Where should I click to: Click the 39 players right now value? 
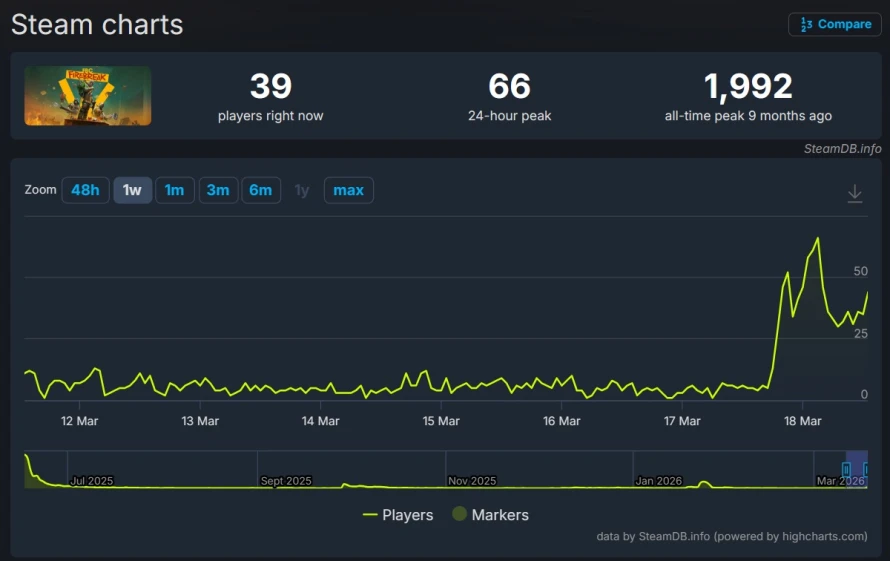point(271,86)
